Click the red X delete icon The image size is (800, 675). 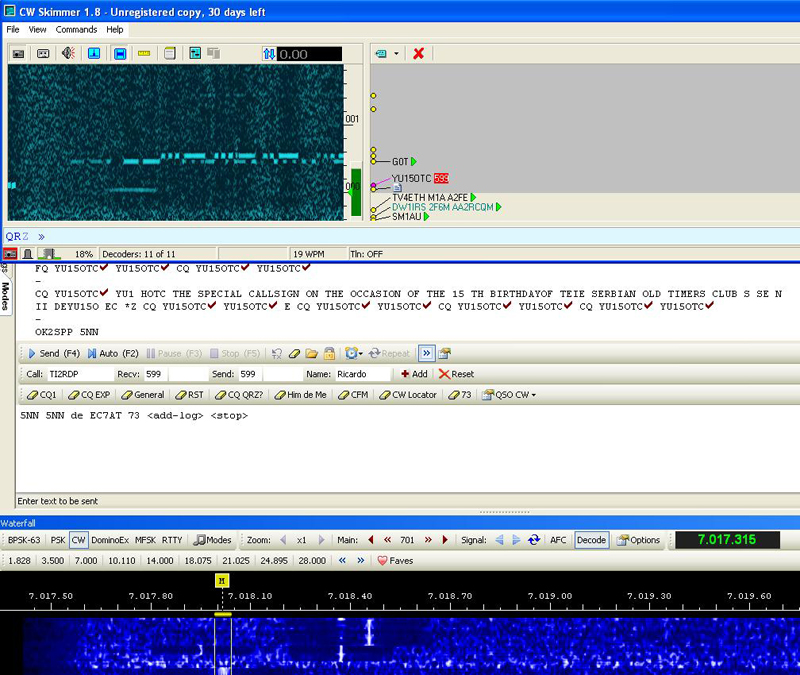(418, 54)
